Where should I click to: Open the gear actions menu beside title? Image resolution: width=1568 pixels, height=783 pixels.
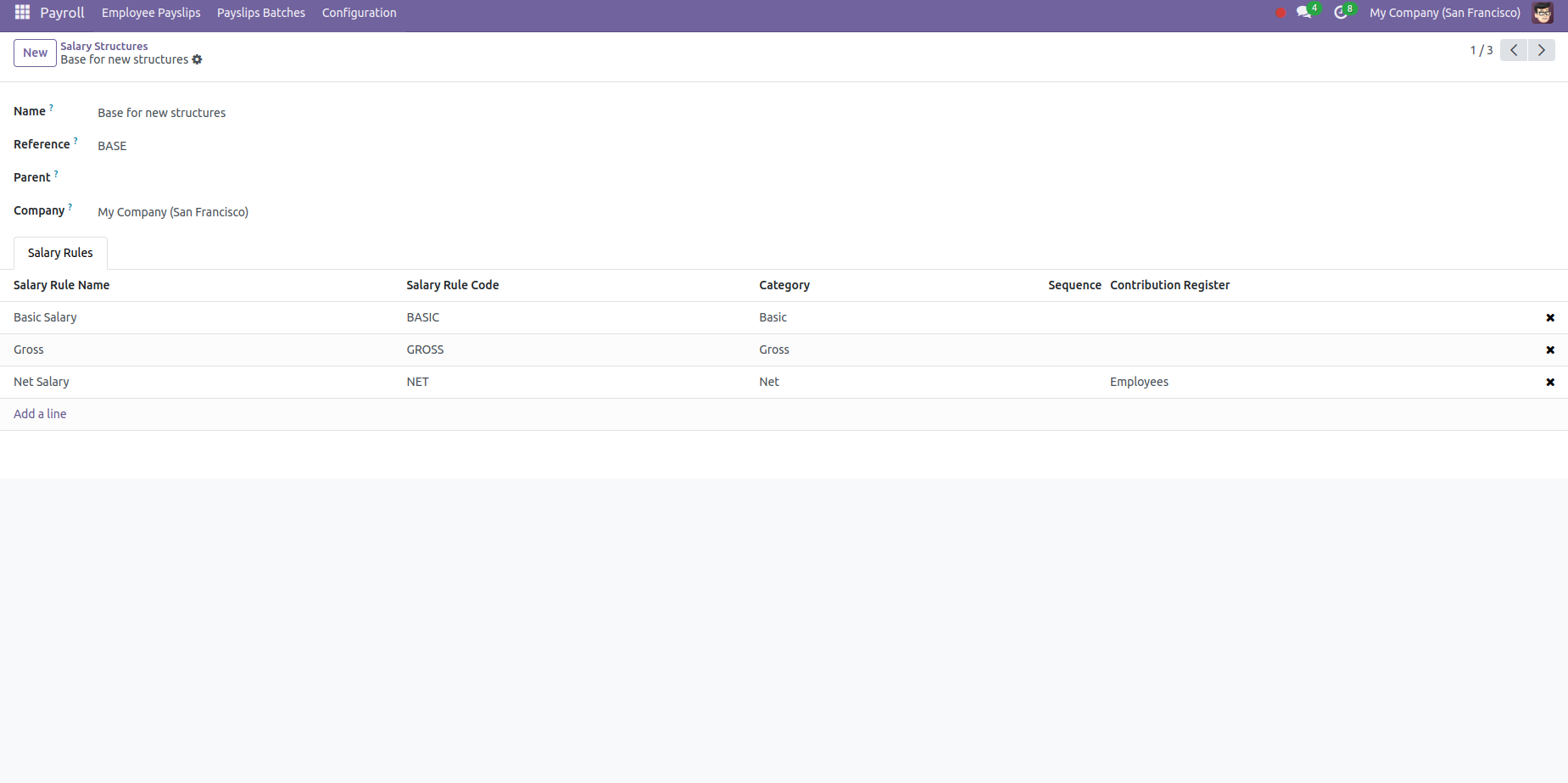point(197,59)
